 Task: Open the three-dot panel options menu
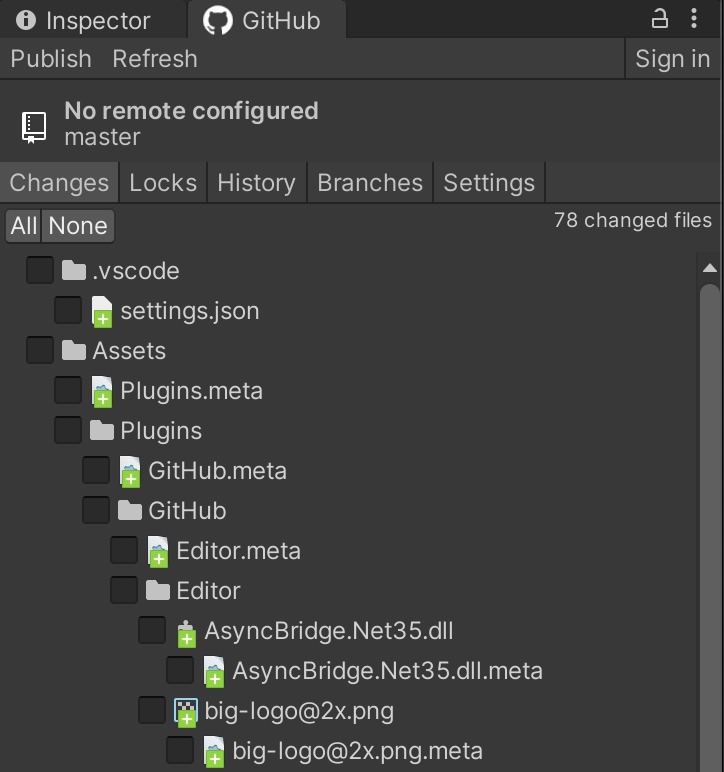[x=694, y=19]
